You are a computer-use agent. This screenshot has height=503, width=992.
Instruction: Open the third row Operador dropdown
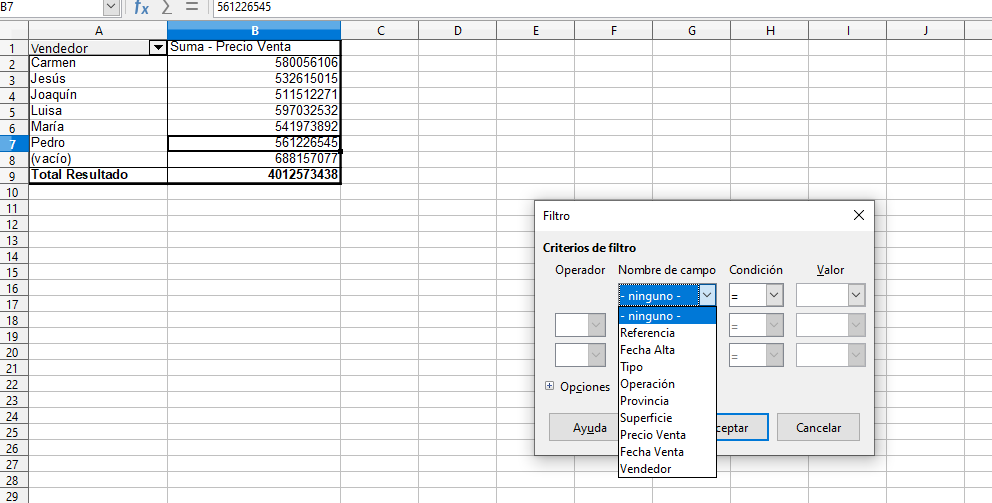coord(597,355)
